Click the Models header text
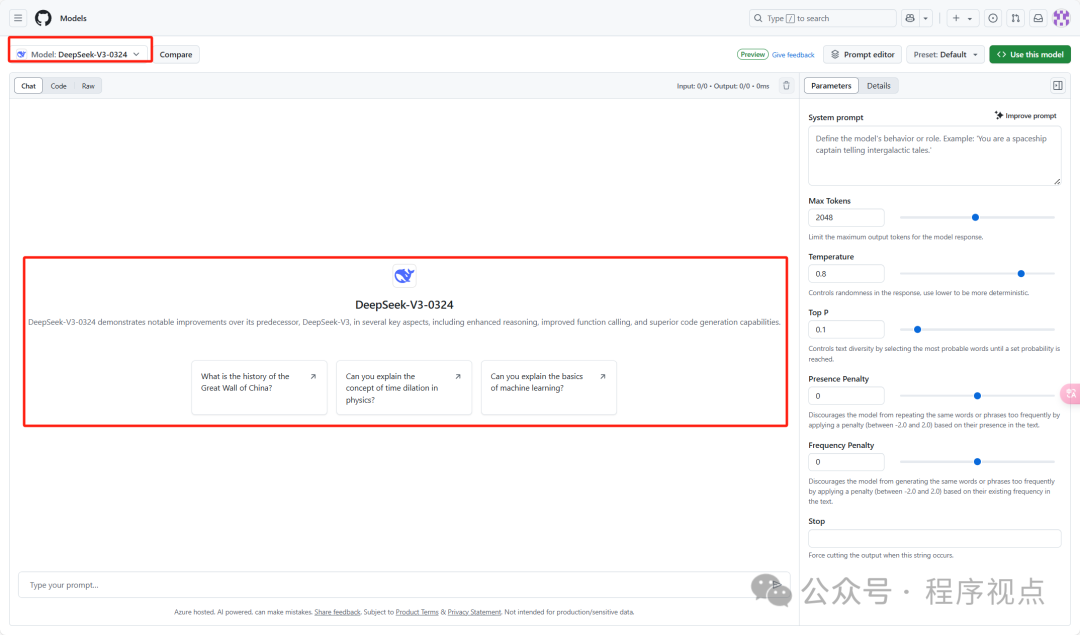The image size is (1080, 635). coord(73,19)
